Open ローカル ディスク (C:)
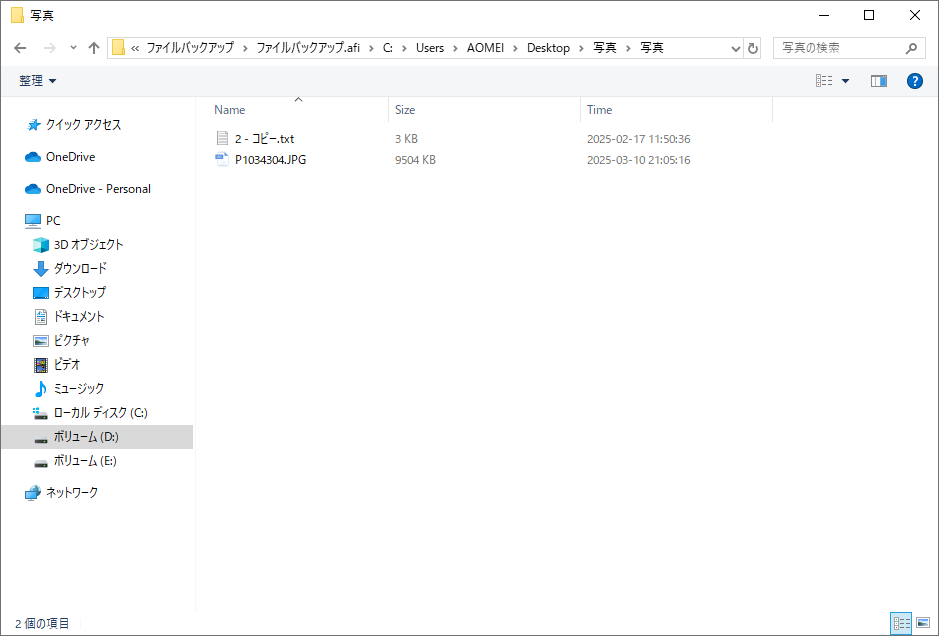This screenshot has height=636, width=939. point(100,413)
